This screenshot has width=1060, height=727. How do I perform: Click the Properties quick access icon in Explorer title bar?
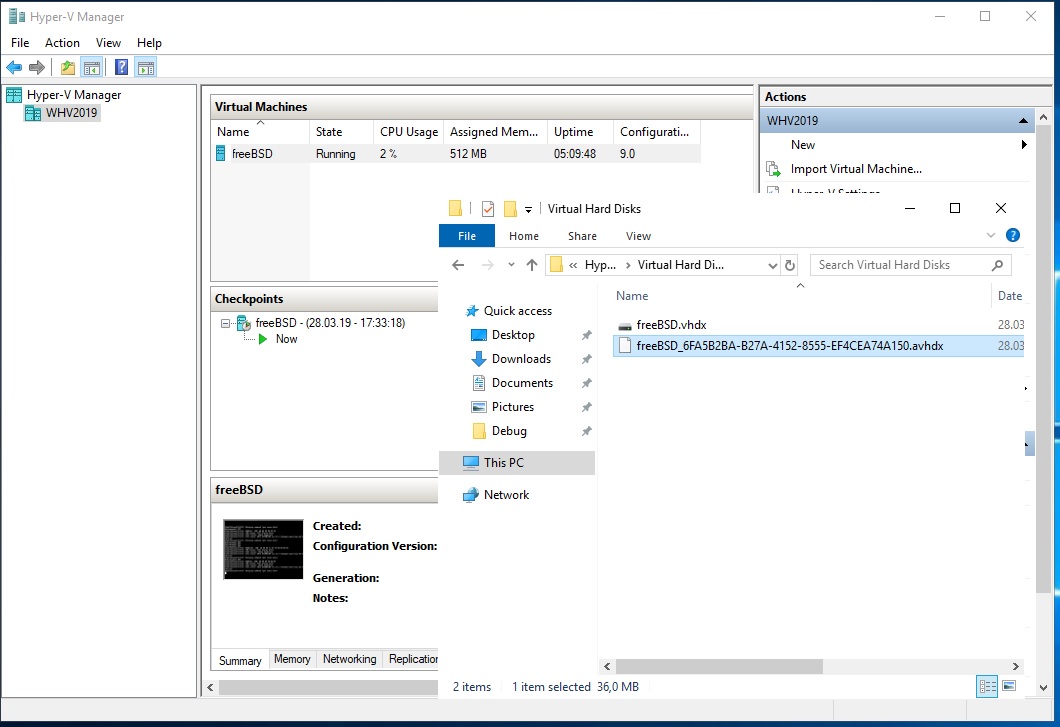tap(487, 209)
